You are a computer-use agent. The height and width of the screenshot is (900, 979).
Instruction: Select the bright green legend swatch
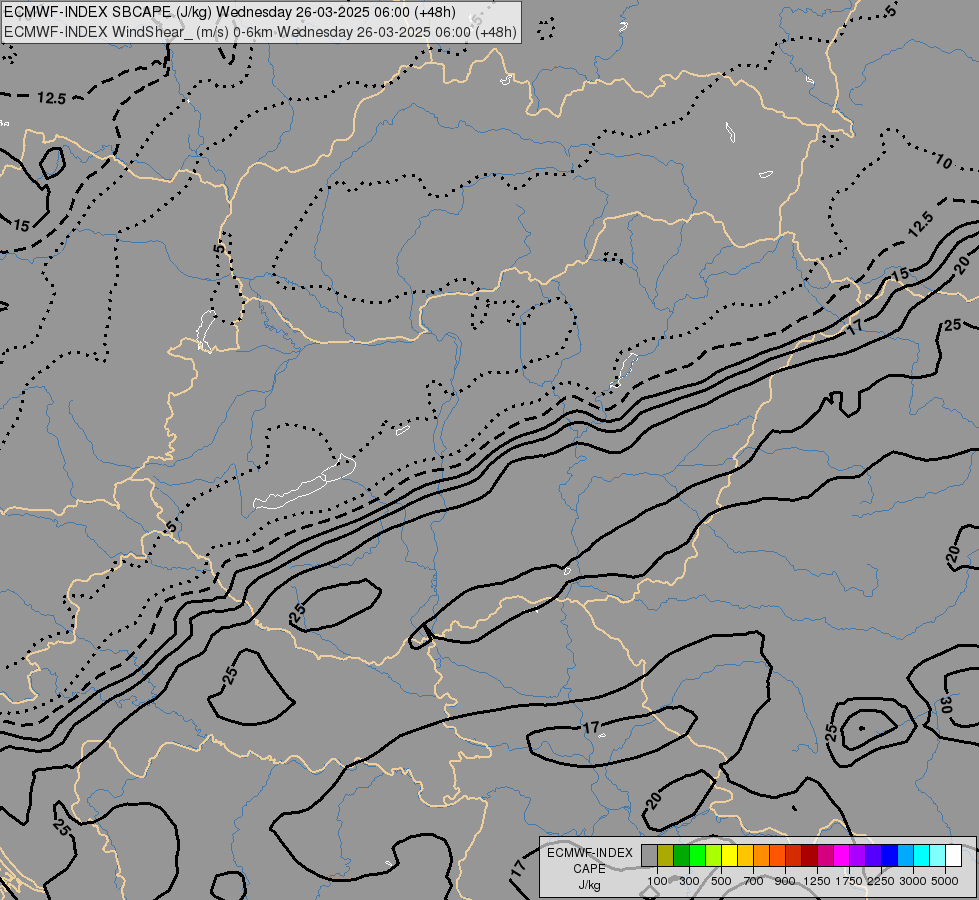pyautogui.click(x=697, y=856)
